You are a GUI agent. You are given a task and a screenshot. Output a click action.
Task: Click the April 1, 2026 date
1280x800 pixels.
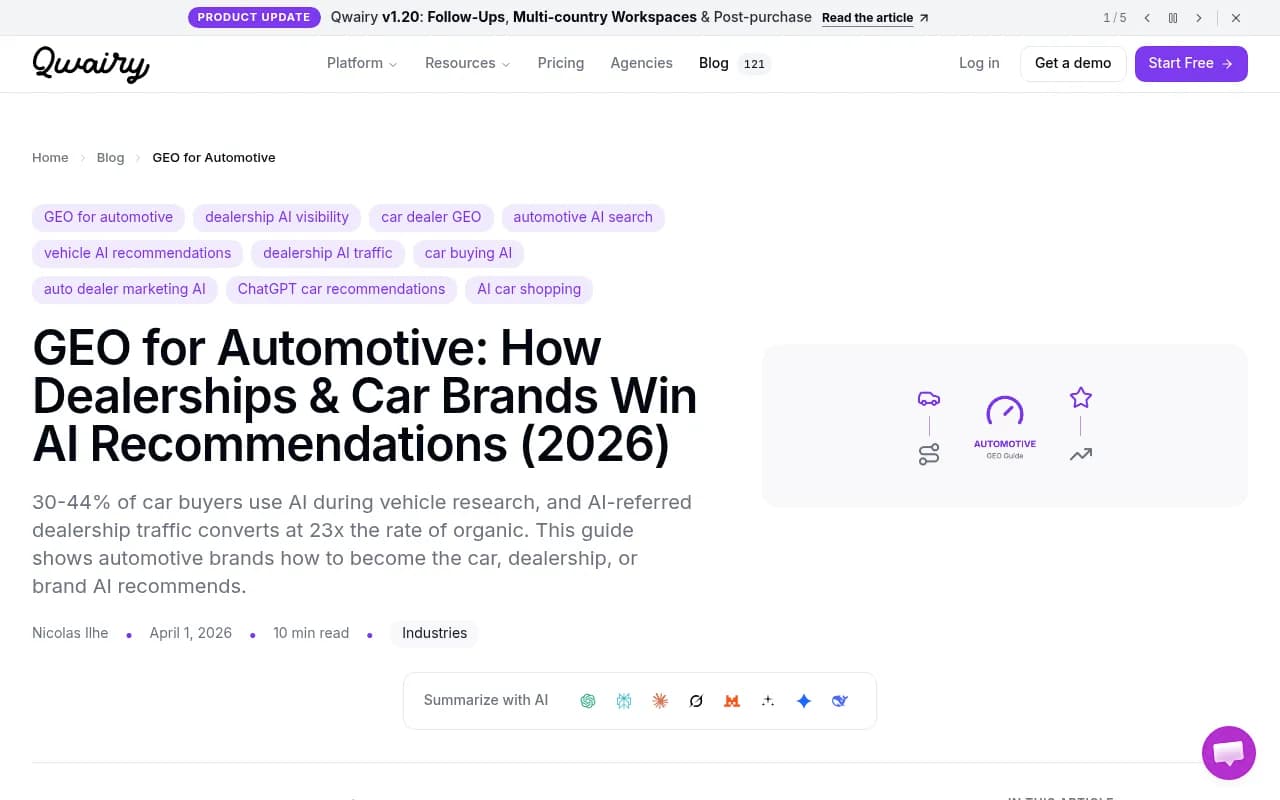coord(191,633)
